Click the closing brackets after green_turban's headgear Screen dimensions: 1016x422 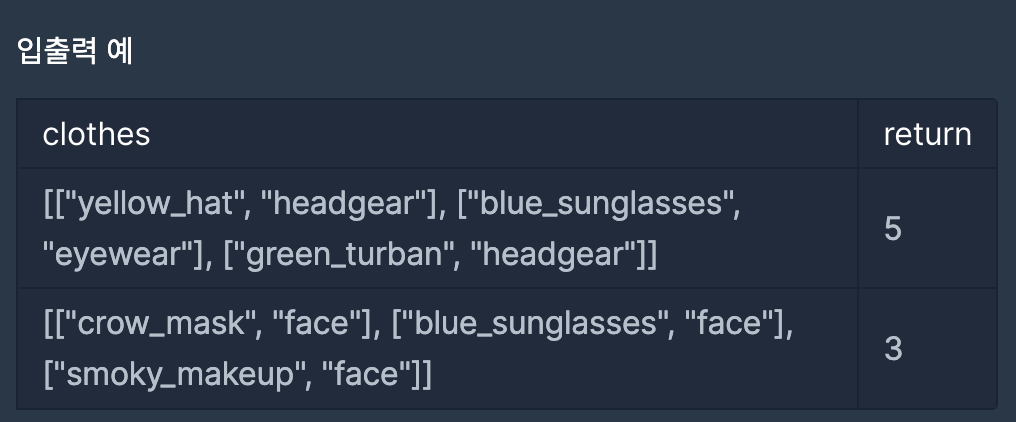[647, 254]
